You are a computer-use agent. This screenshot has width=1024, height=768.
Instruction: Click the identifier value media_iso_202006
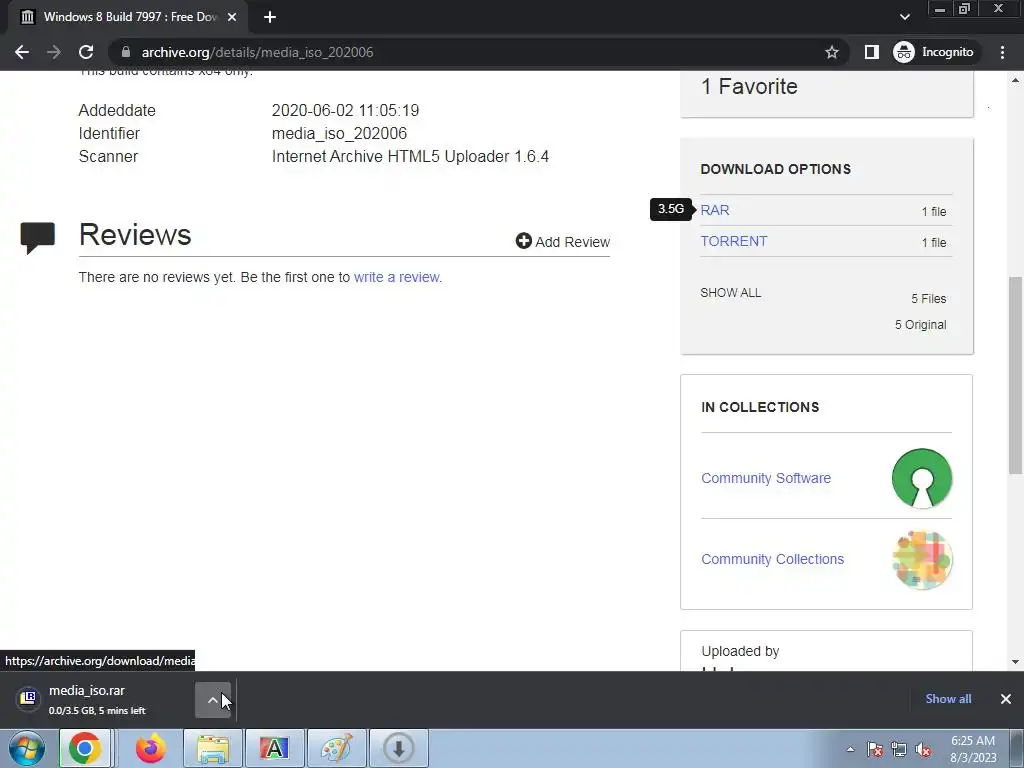[x=339, y=133]
